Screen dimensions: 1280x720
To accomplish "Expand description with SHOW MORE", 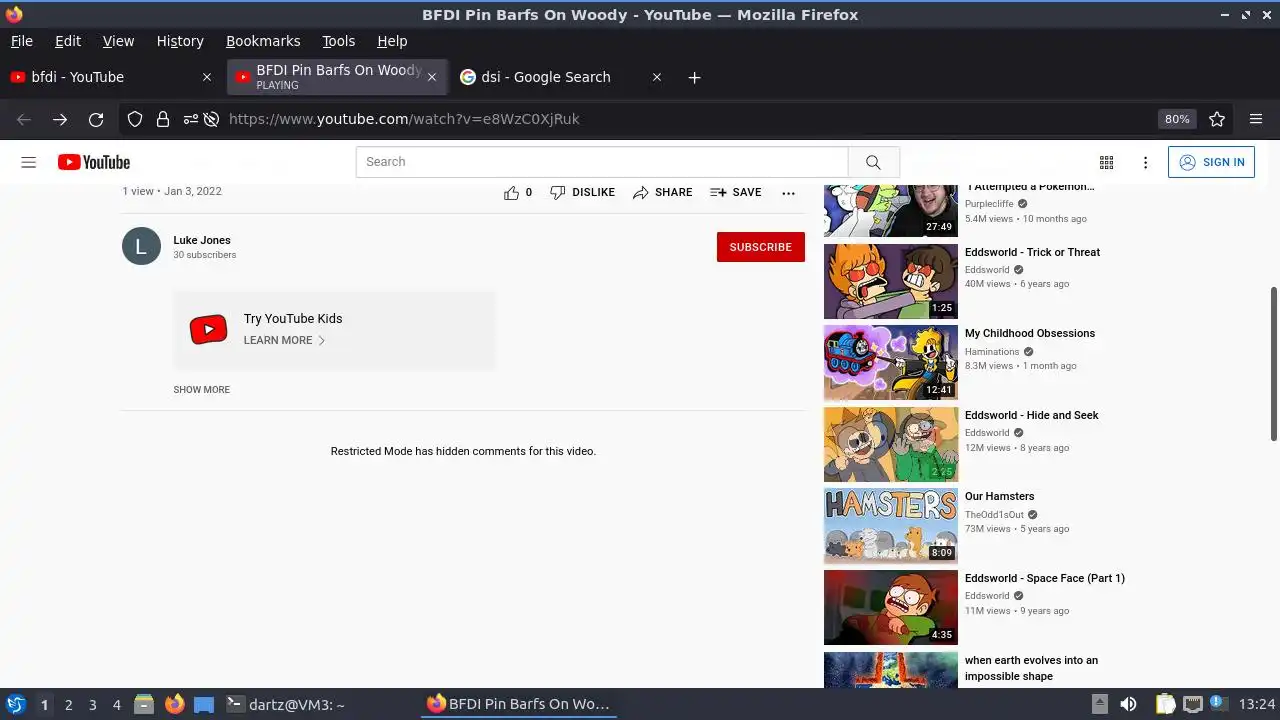I will 201,390.
